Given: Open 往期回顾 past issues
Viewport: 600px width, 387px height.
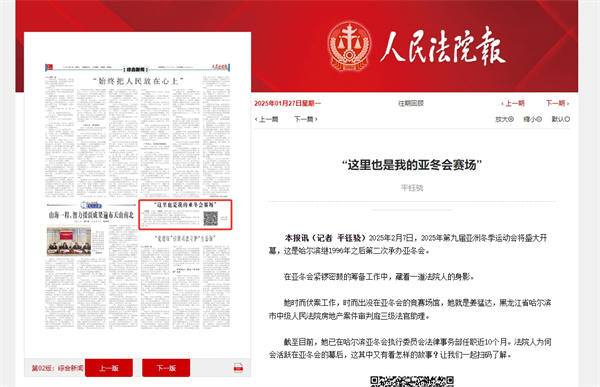Looking at the screenshot, I should tap(411, 103).
